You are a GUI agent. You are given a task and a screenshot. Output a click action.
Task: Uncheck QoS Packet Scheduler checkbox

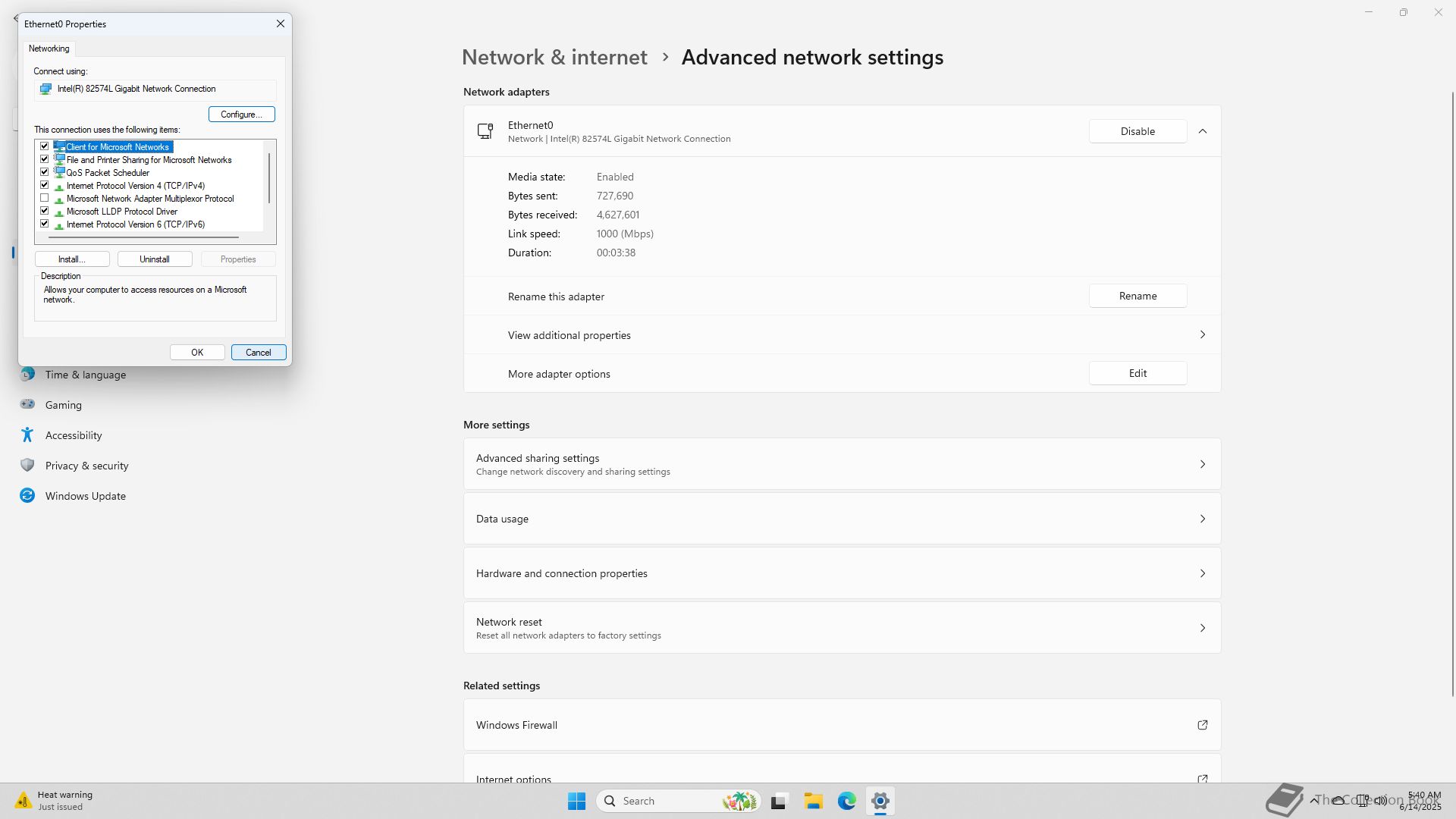point(45,172)
